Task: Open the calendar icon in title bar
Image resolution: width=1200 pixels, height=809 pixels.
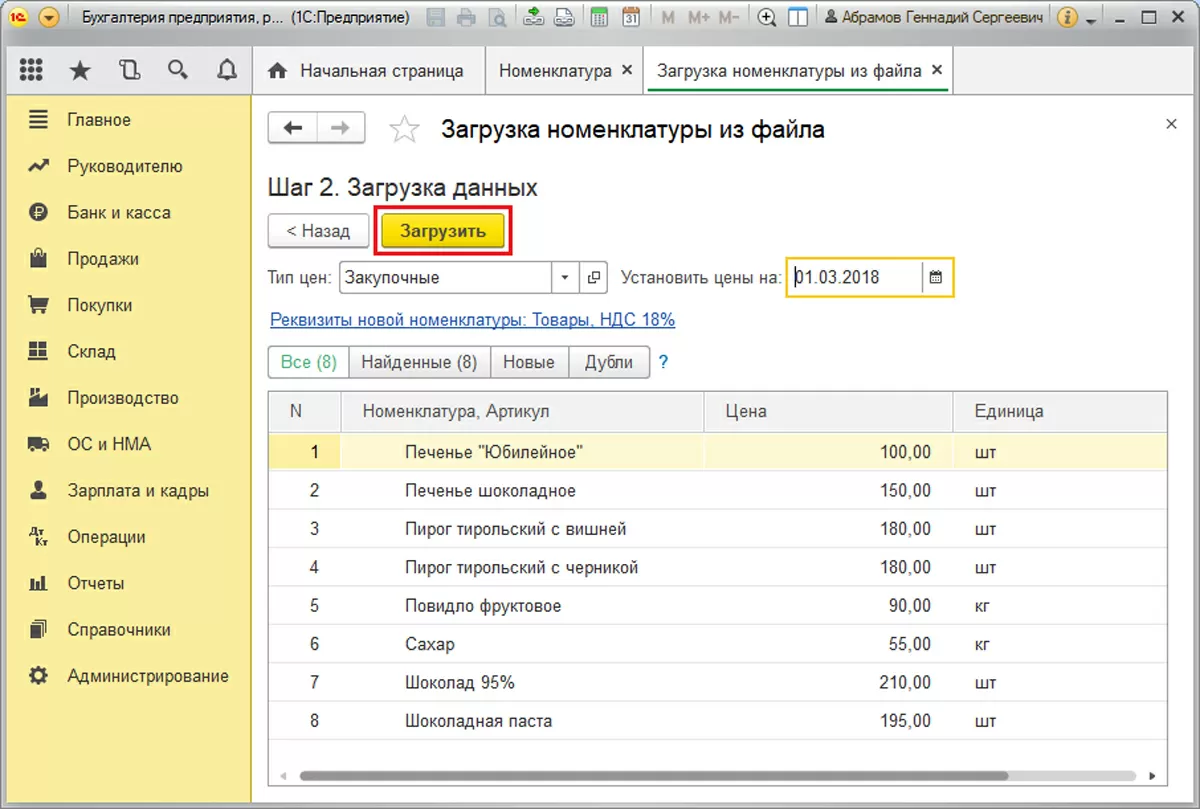Action: 631,17
